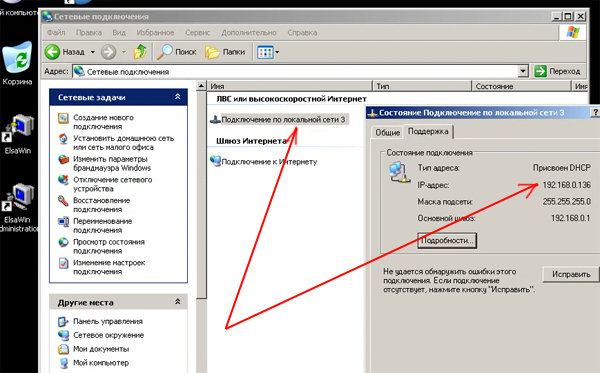Open the Справка menu
The width and height of the screenshot is (600, 373).
[302, 33]
